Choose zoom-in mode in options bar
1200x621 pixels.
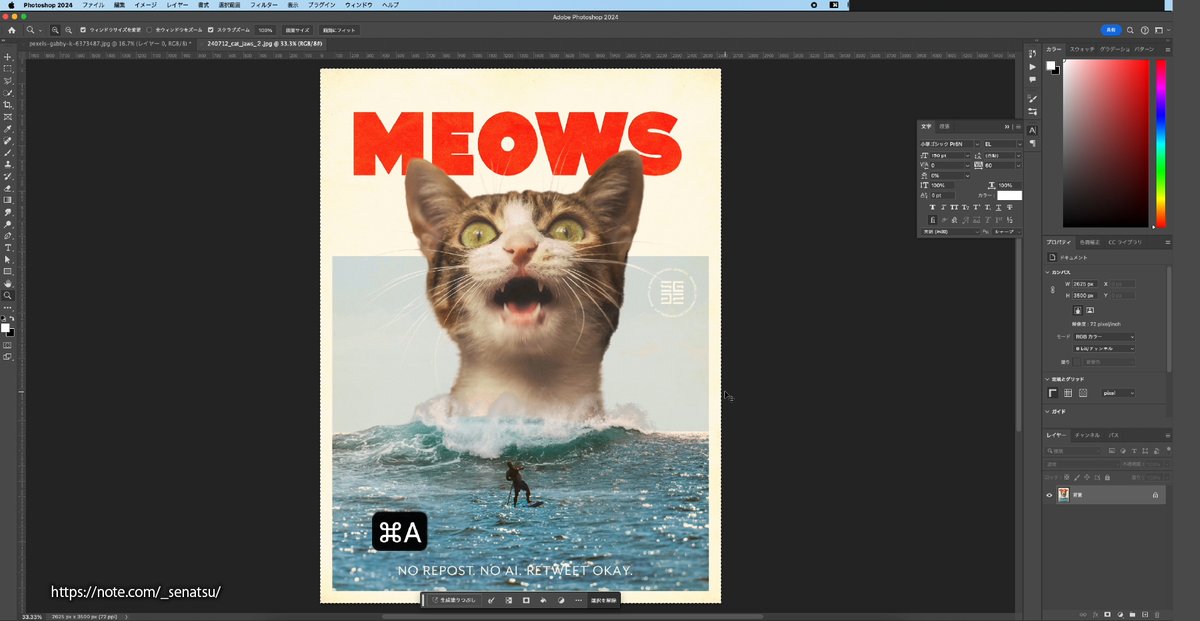54,30
